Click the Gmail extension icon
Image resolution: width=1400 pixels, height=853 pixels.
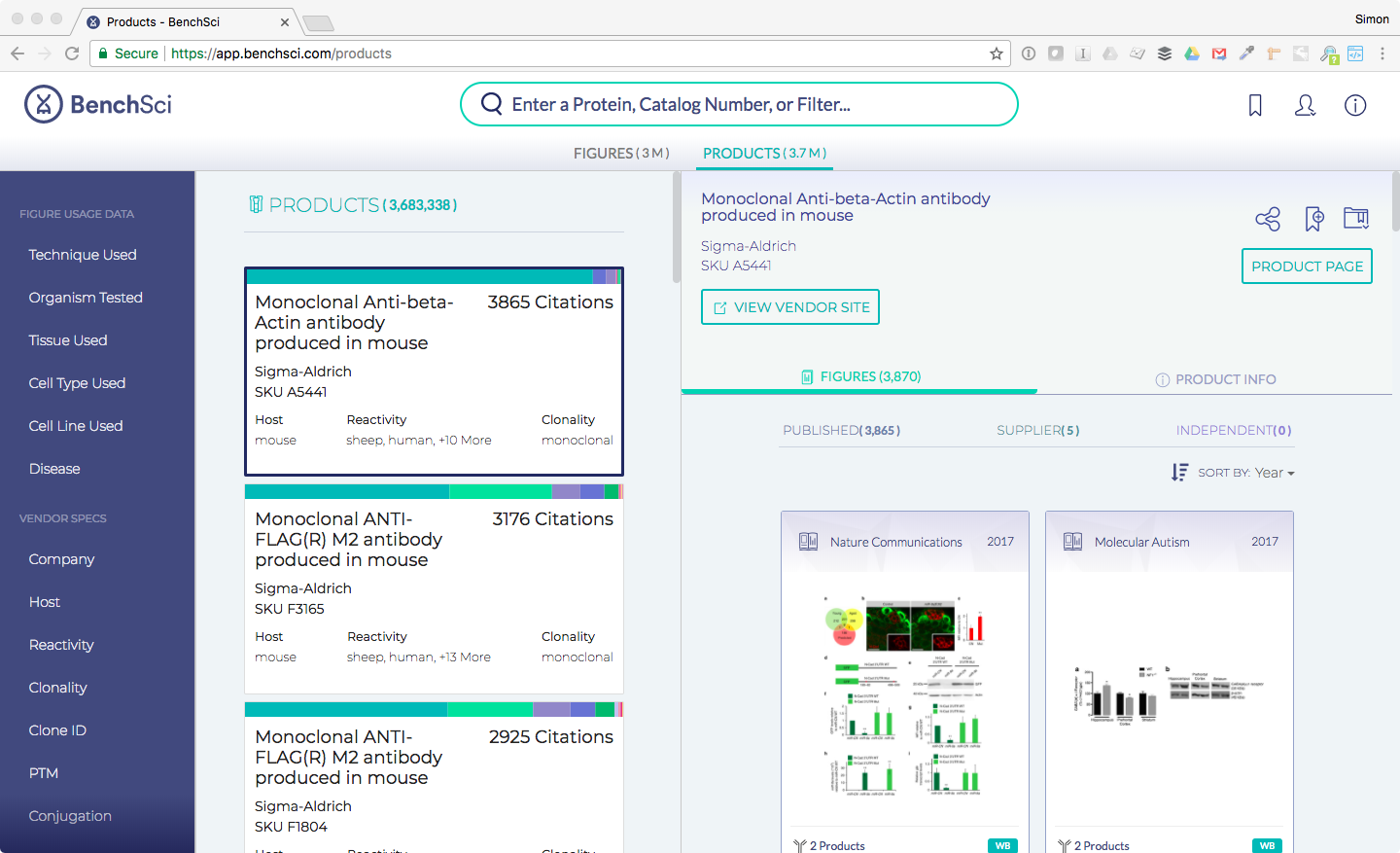tap(1219, 53)
